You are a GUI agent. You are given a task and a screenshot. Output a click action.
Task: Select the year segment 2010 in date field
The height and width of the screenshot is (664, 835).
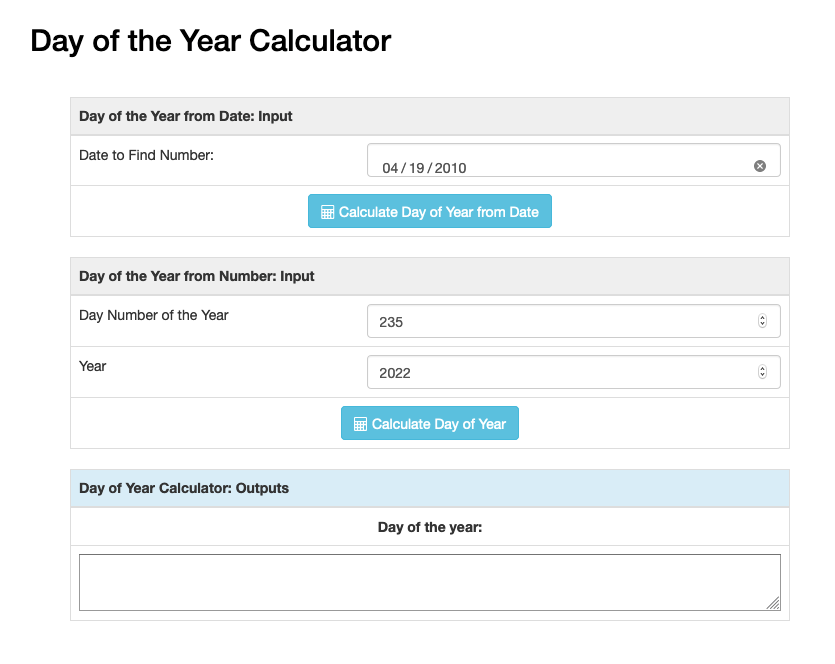click(451, 168)
